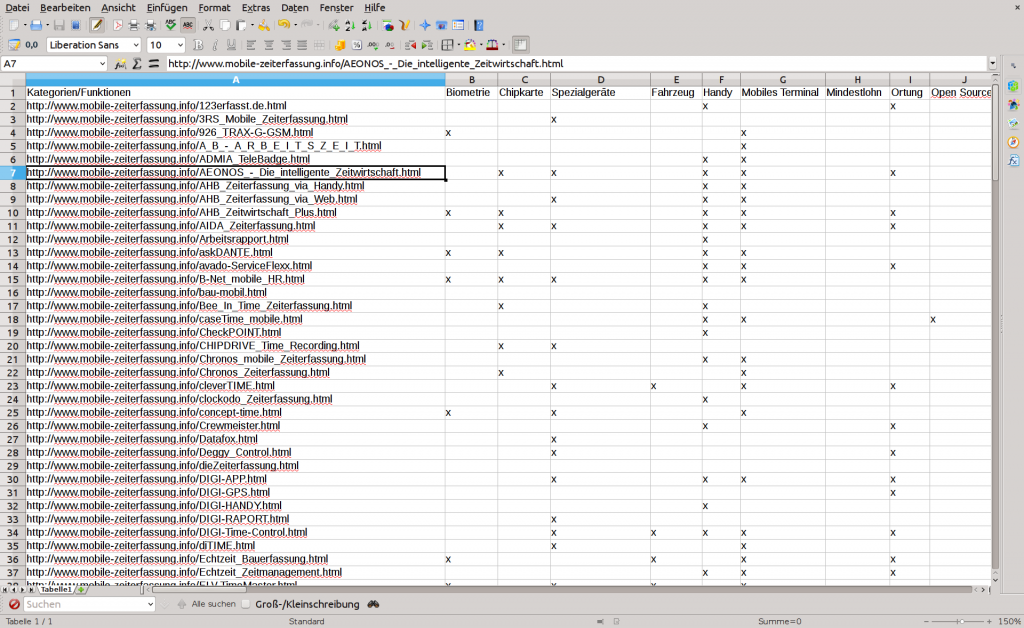Select the Tabelle1 sheet tab

56,590
